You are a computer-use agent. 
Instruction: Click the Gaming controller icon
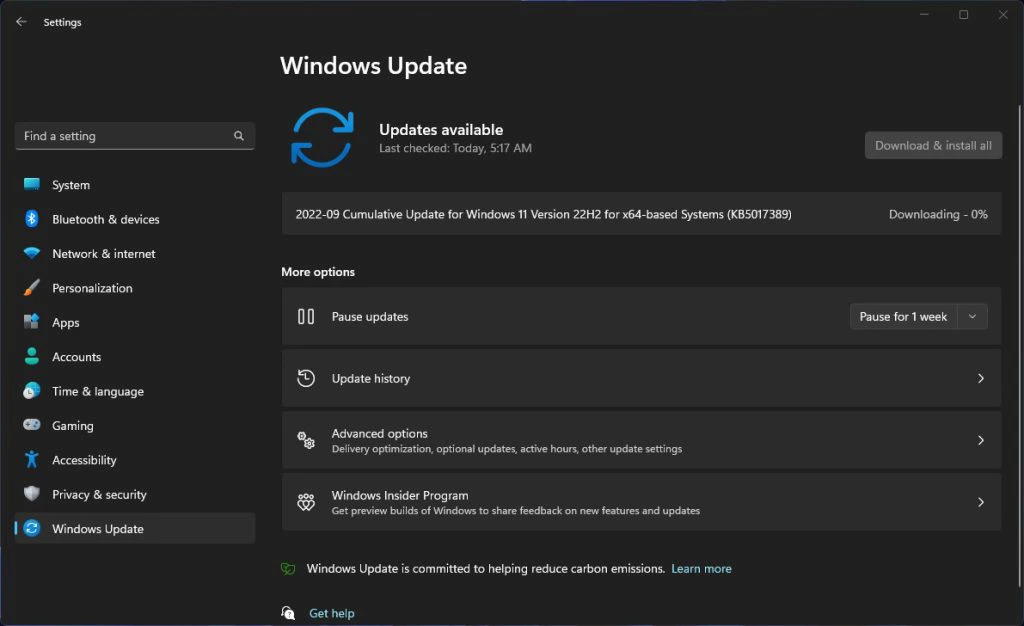pyautogui.click(x=31, y=424)
